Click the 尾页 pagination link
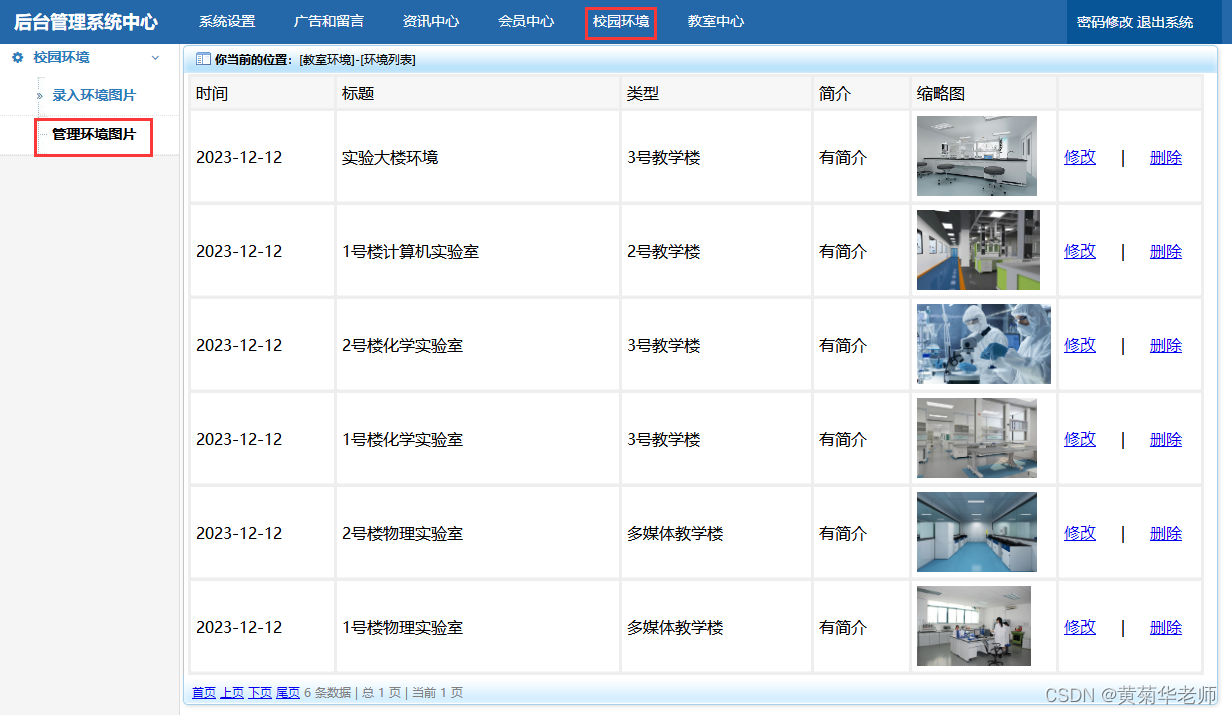Screen dimensions: 1232x715 coord(286,691)
